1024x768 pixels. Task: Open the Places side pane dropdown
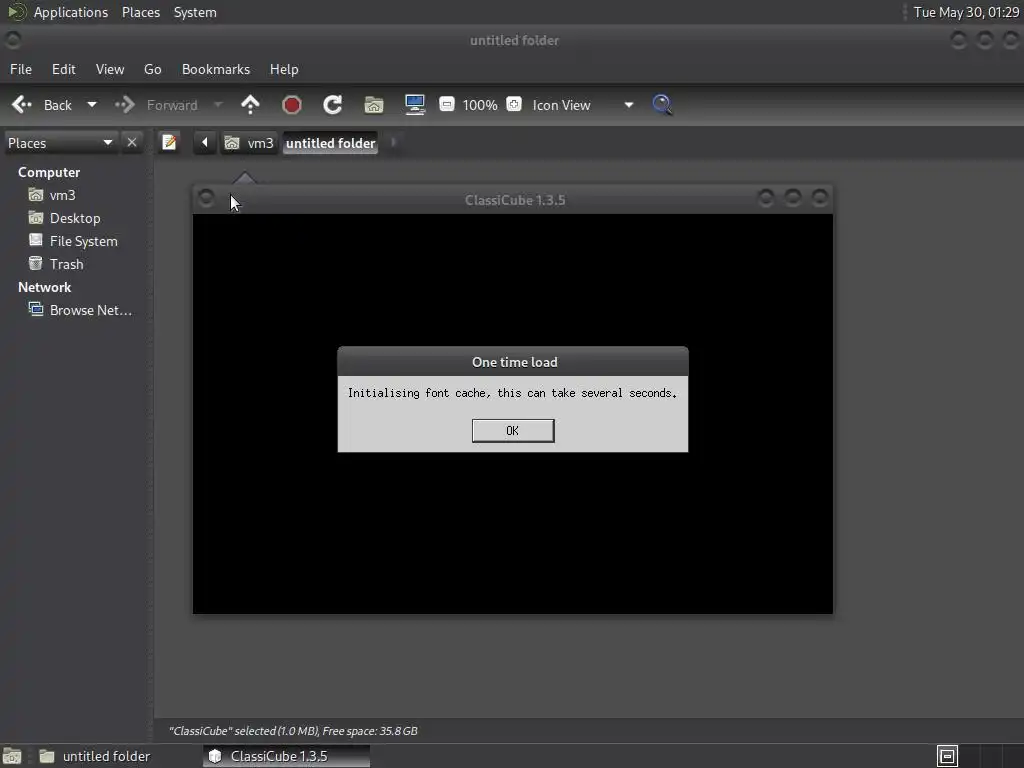(60, 143)
